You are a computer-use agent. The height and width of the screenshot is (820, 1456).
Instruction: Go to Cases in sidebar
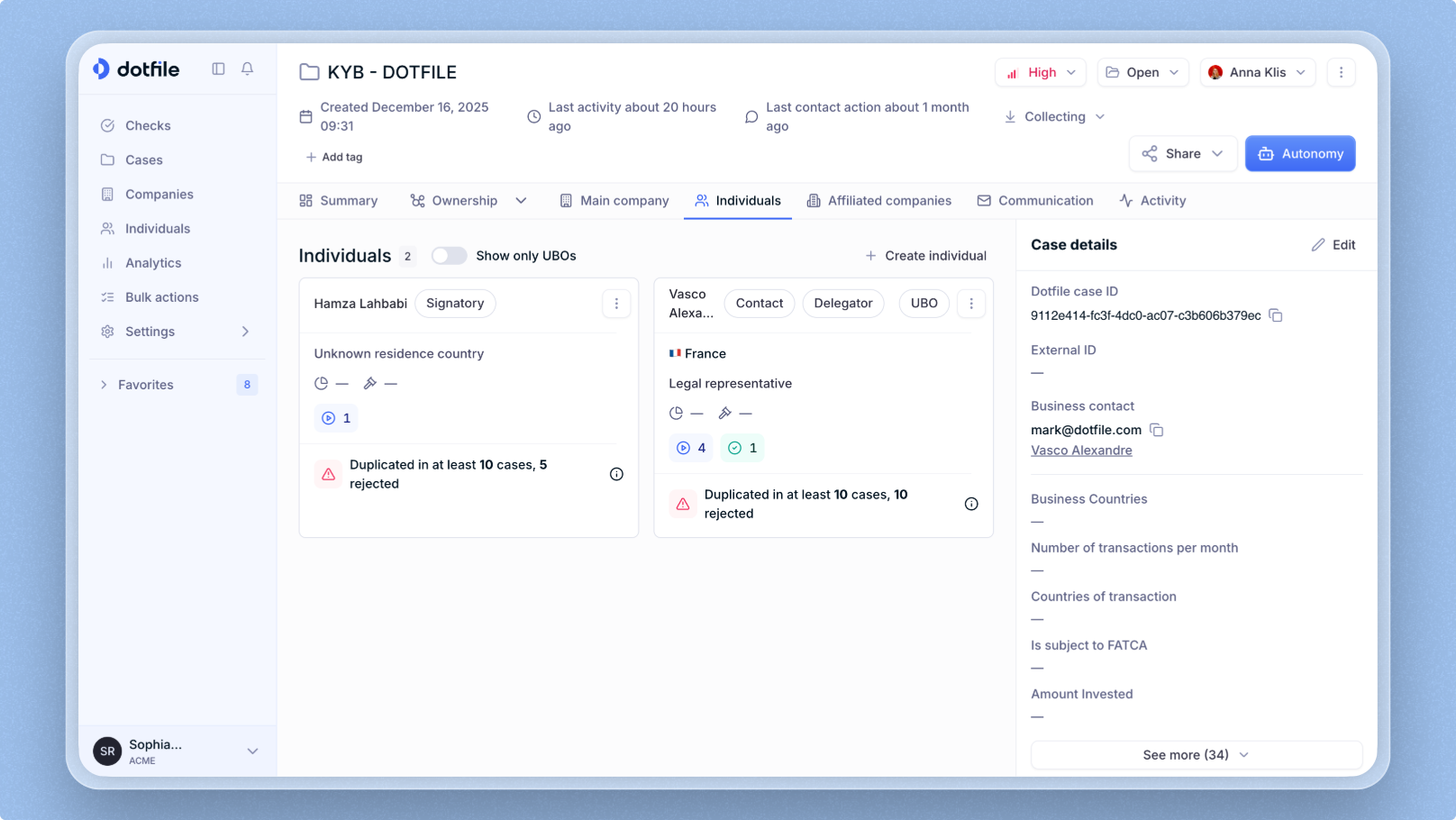(x=177, y=160)
